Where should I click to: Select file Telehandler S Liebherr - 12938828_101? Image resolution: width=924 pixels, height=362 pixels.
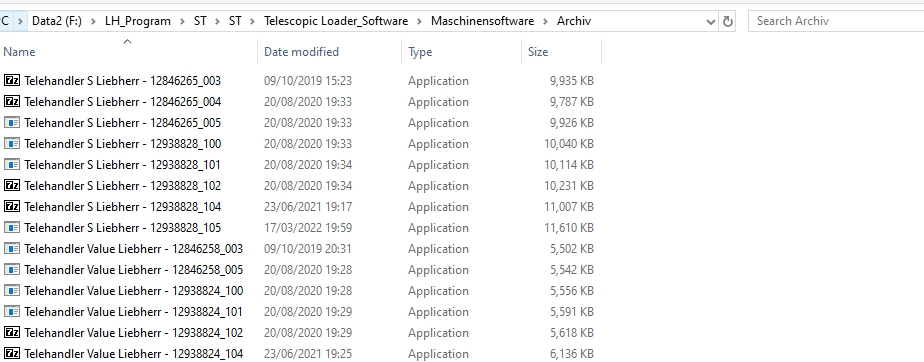[x=123, y=164]
